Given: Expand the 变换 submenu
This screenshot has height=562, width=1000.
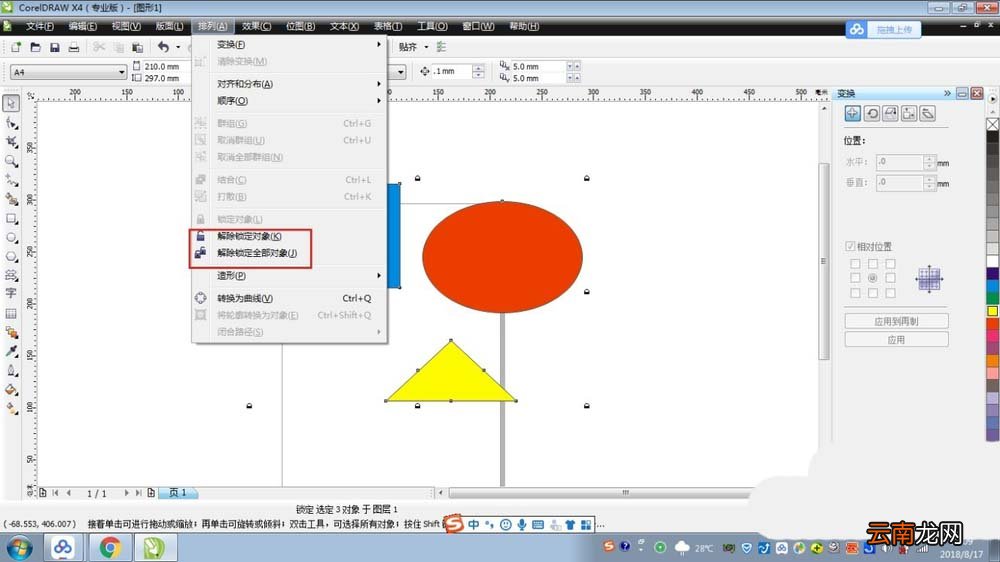Looking at the screenshot, I should tap(290, 45).
